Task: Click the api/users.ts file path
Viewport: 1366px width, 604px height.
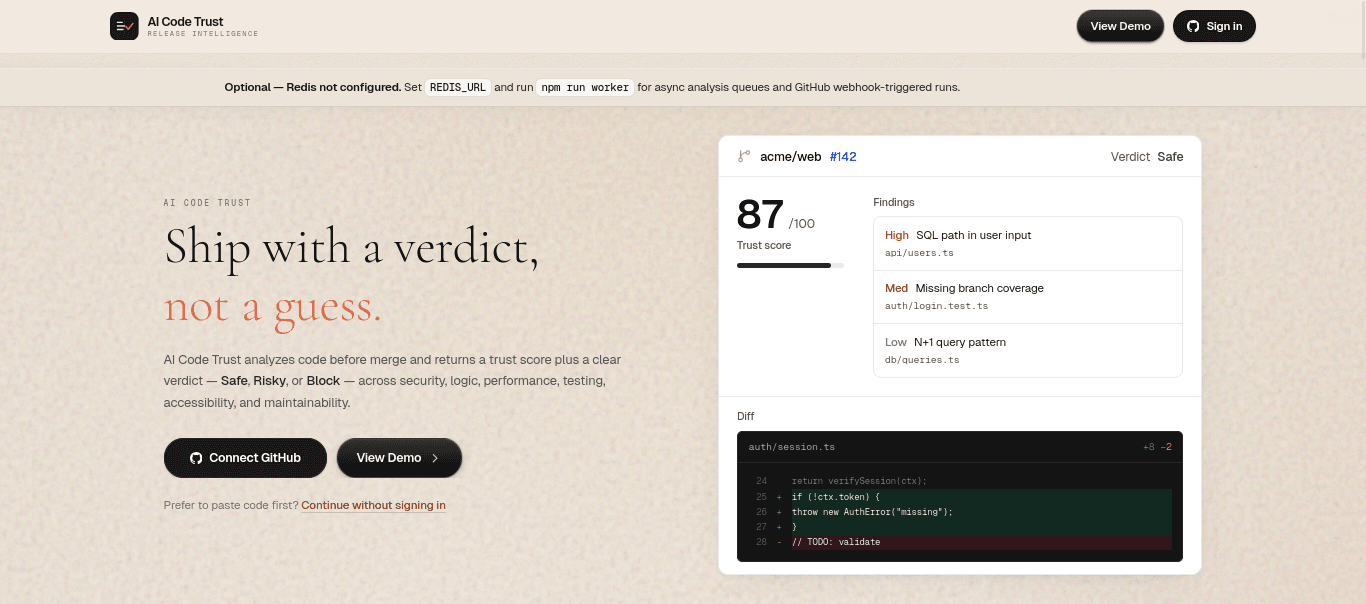Action: coord(919,253)
